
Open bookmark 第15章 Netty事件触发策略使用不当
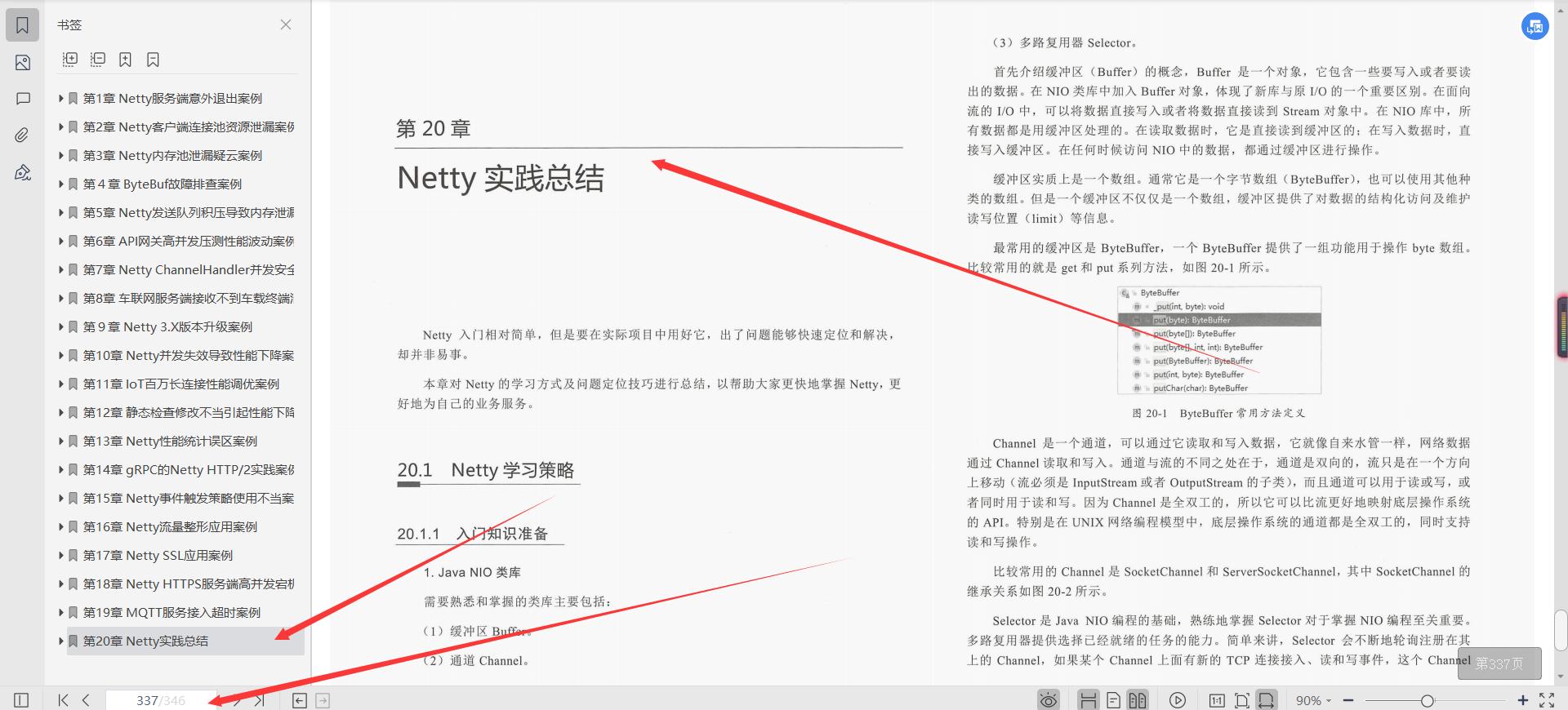point(189,498)
